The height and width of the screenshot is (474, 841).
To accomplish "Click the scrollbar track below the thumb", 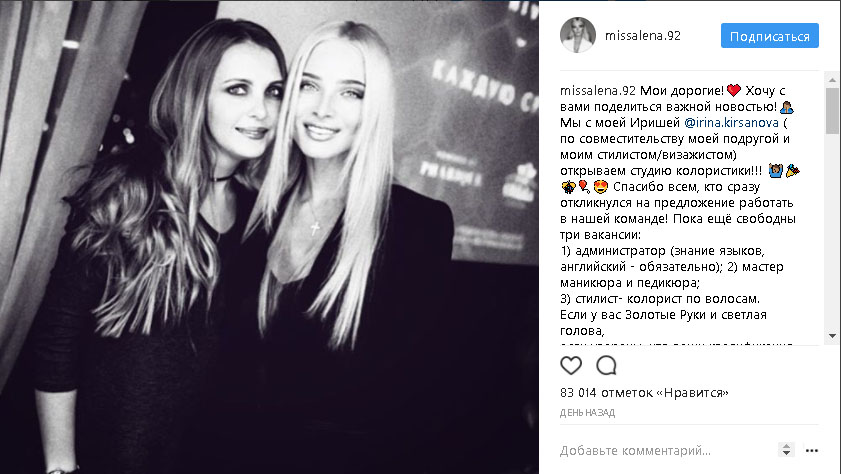I will [832, 231].
